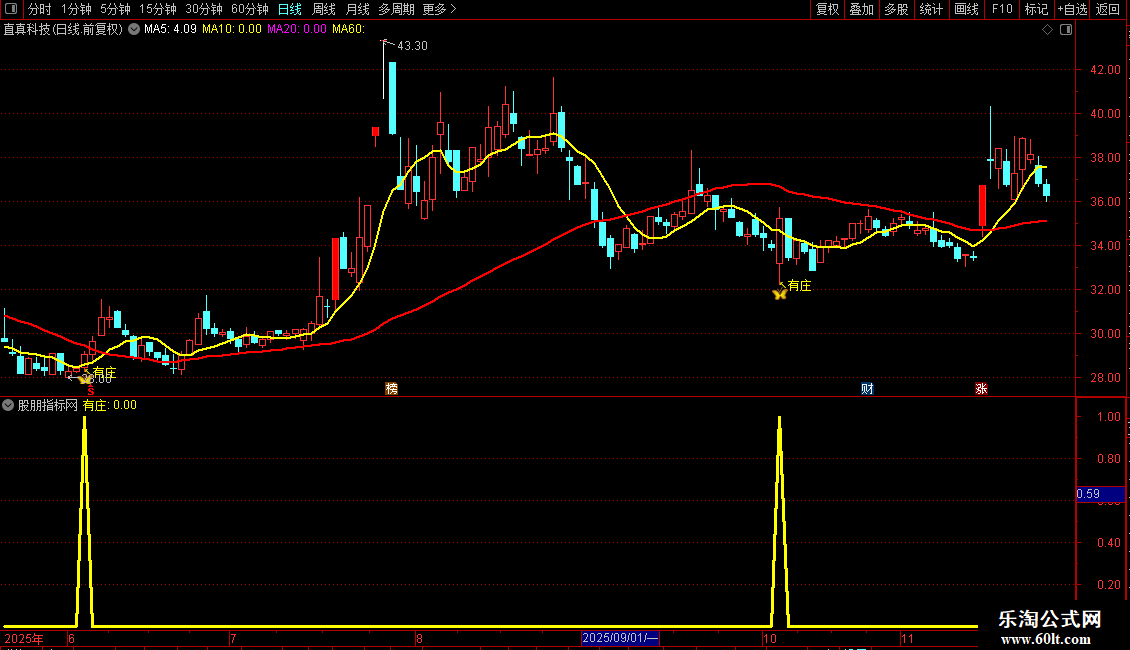
Task: Select the 60分钟 period
Action: click(249, 9)
